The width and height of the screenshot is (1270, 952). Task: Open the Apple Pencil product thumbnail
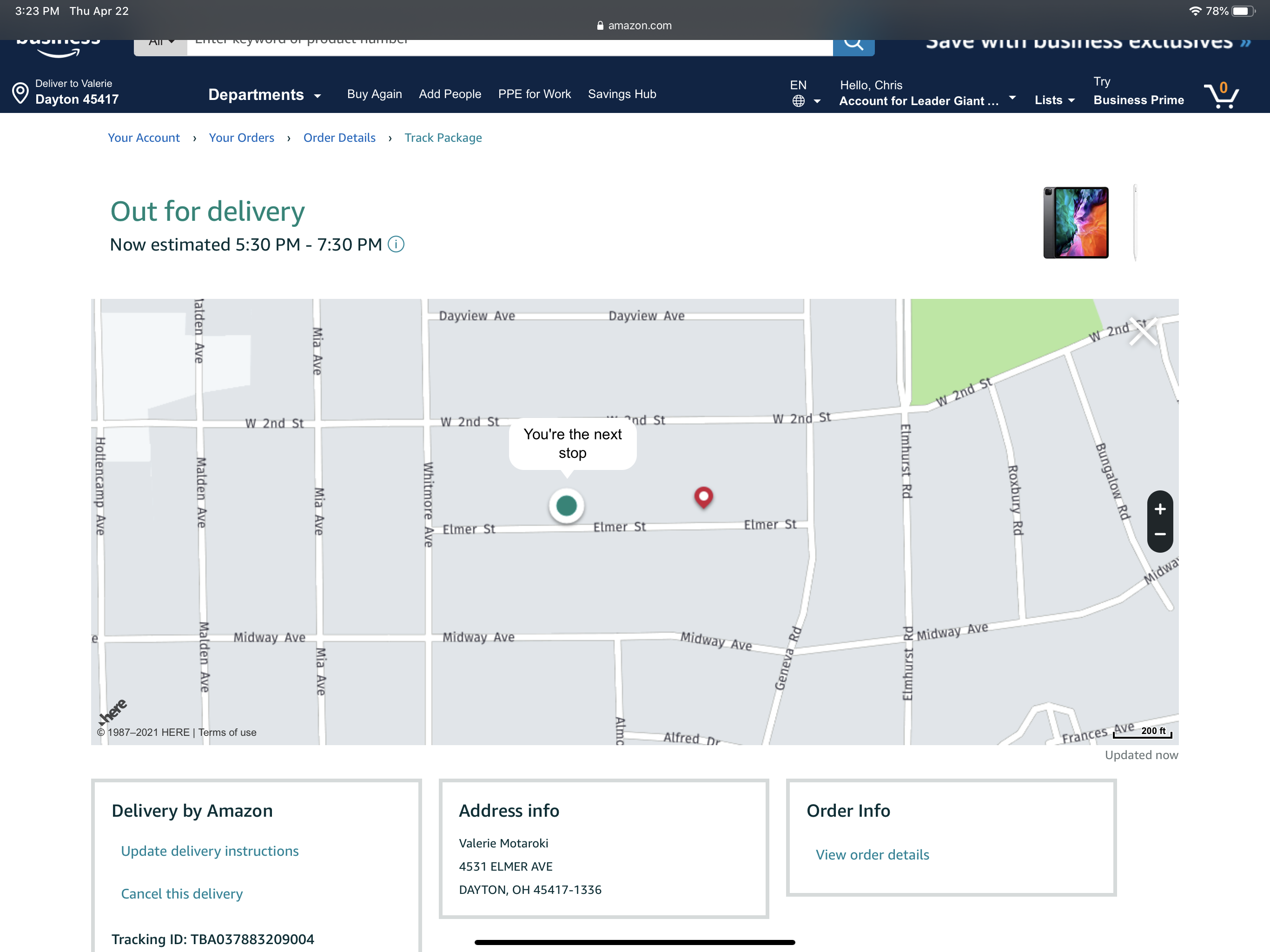coord(1135,222)
